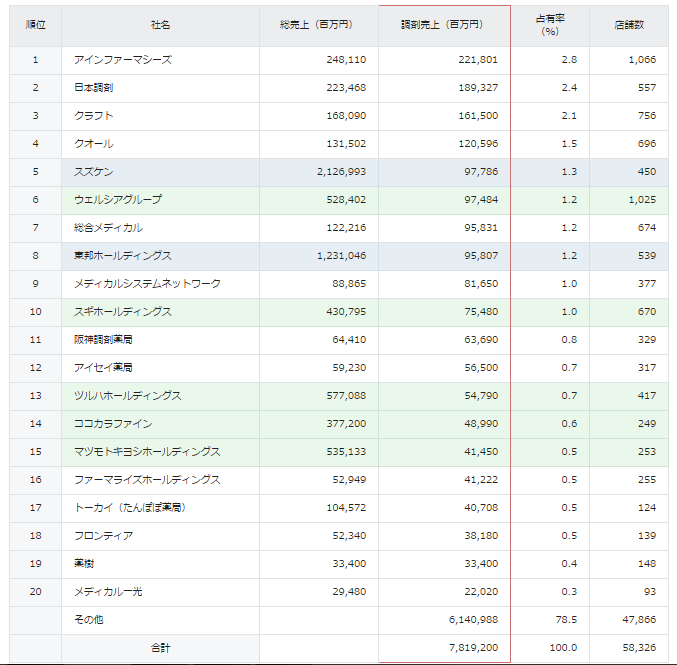Viewport: 677px width, 665px height.
Task: Select company name 薬樹
Action: tap(84, 564)
